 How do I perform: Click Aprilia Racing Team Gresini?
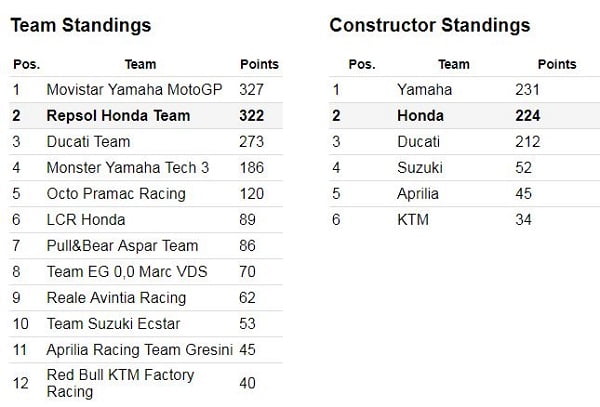(139, 350)
